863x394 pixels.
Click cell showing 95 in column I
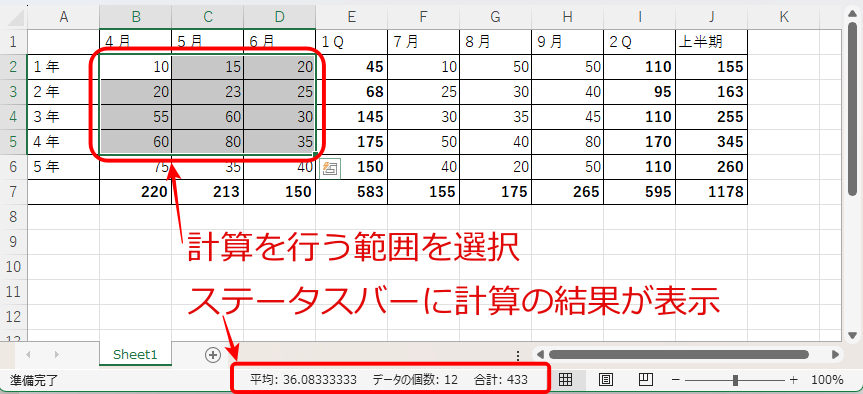coord(640,92)
